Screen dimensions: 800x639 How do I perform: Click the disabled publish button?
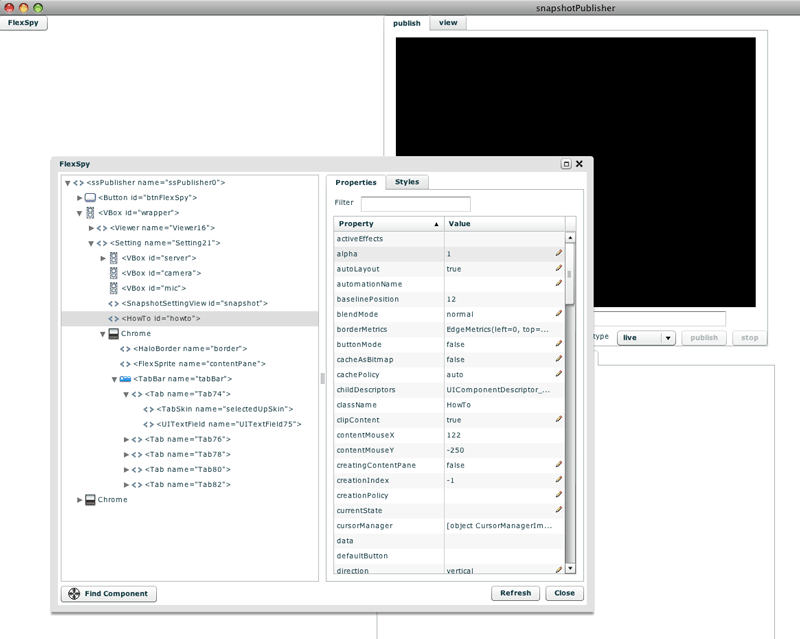704,337
